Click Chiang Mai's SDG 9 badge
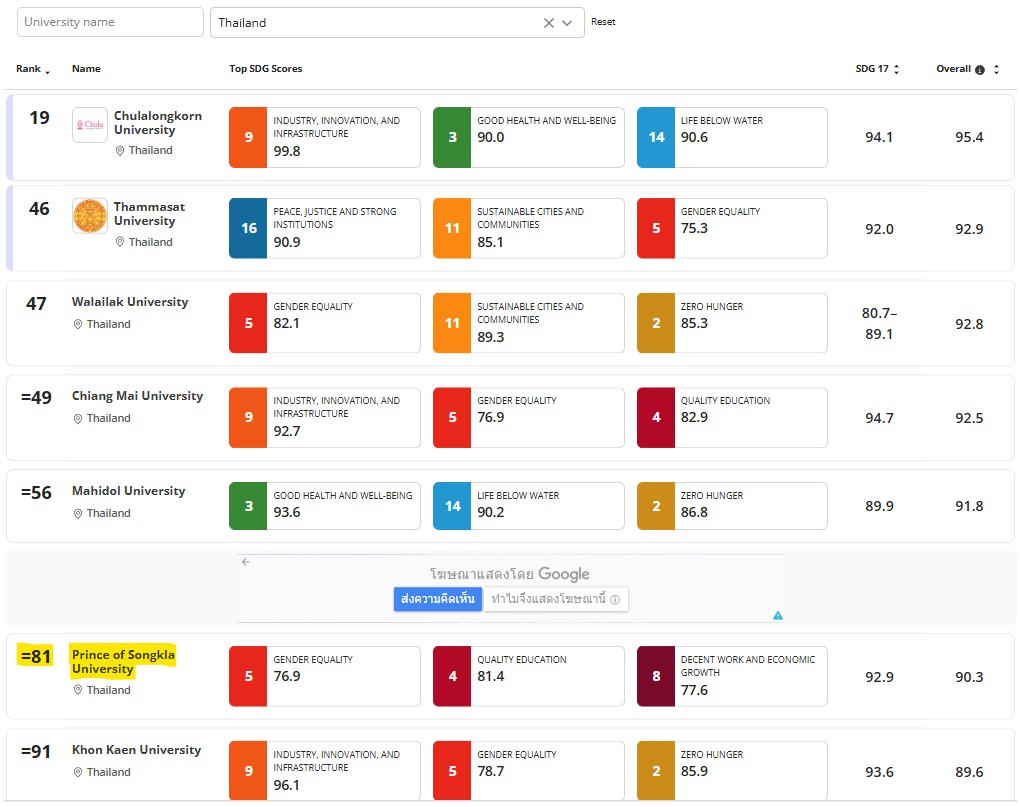This screenshot has height=807, width=1020. 248,417
